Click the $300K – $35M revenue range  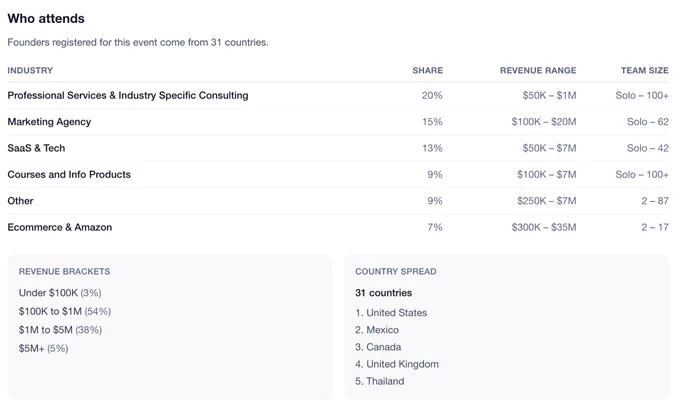544,227
